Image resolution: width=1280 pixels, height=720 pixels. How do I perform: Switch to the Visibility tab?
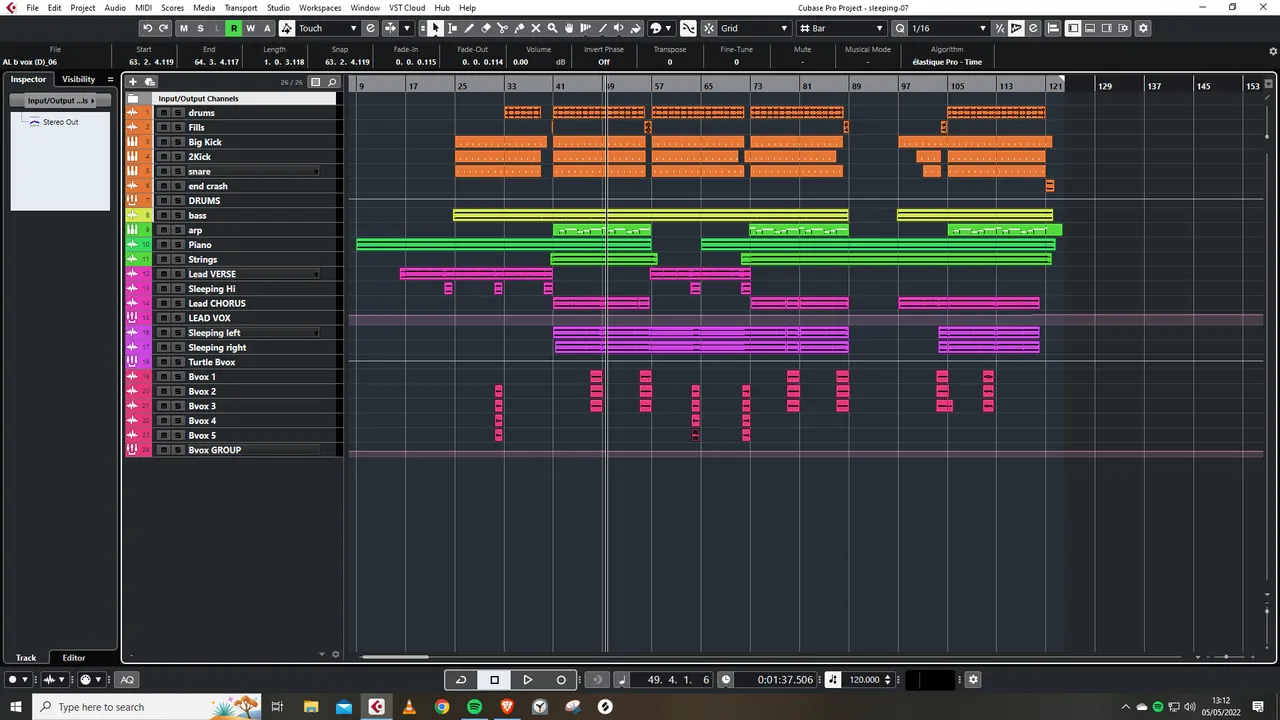pos(78,79)
